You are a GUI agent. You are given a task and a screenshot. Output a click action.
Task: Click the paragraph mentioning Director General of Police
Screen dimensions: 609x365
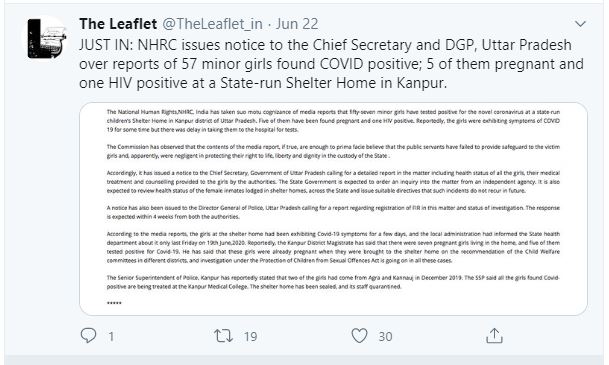[333, 212]
